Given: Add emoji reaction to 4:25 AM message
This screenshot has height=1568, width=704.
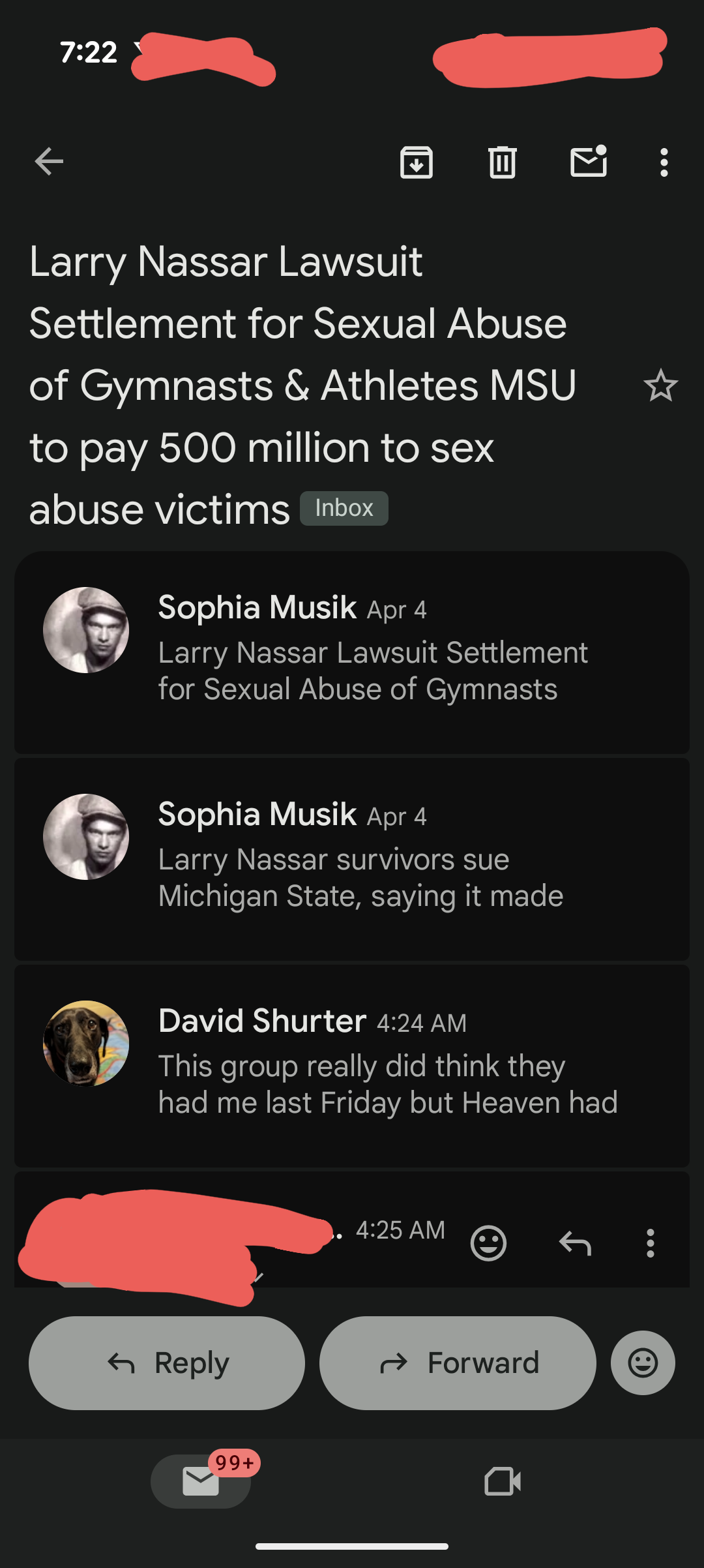Looking at the screenshot, I should point(488,1243).
